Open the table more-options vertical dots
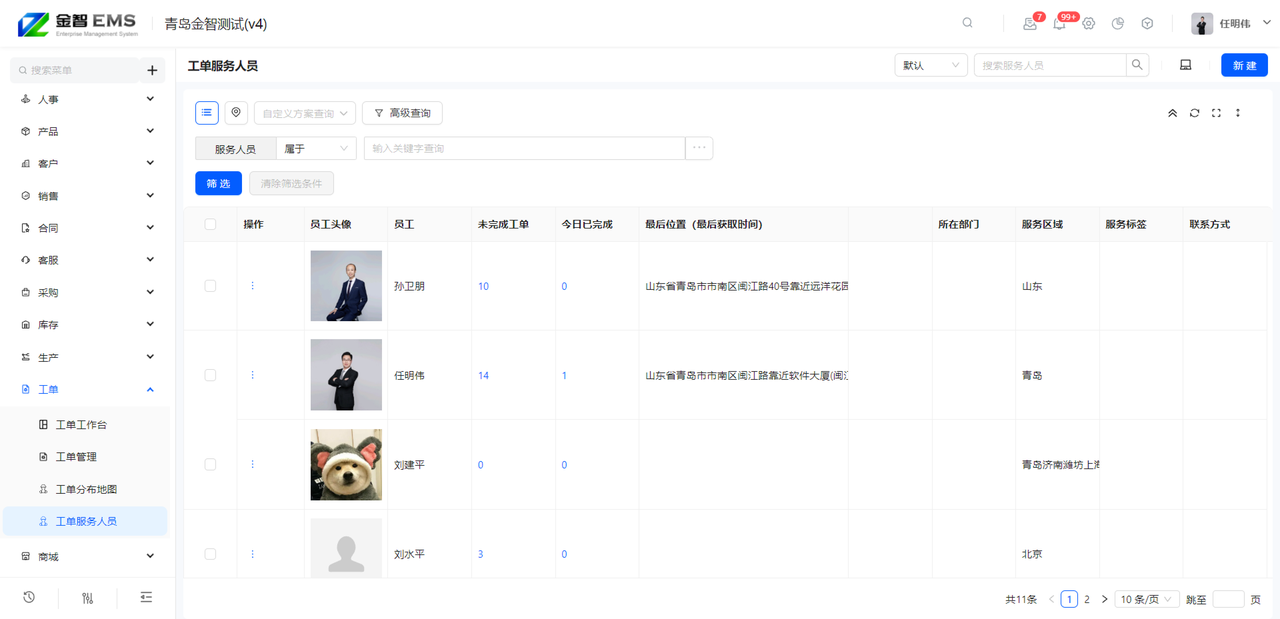Viewport: 1280px width, 619px height. click(x=1237, y=113)
